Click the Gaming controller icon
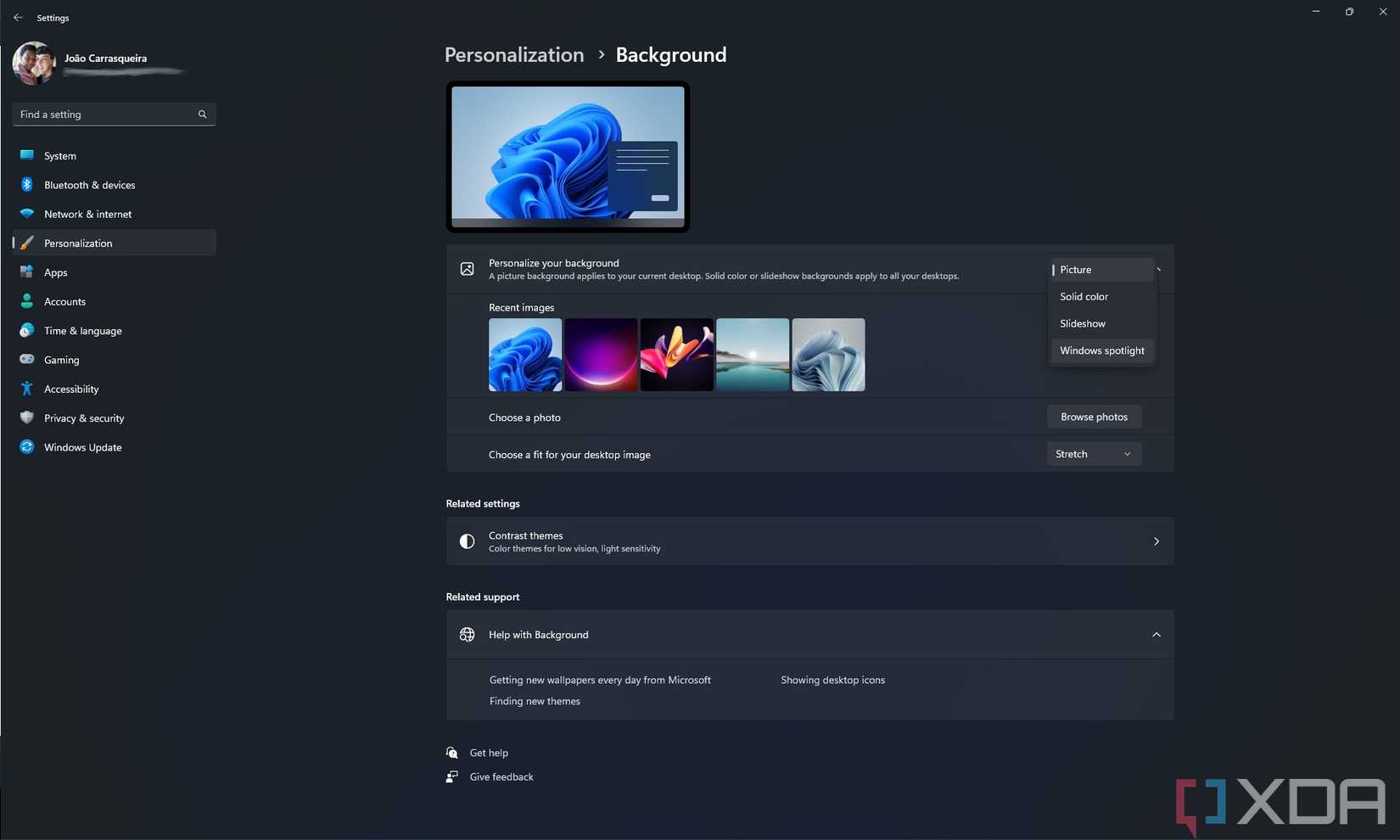 coord(27,359)
